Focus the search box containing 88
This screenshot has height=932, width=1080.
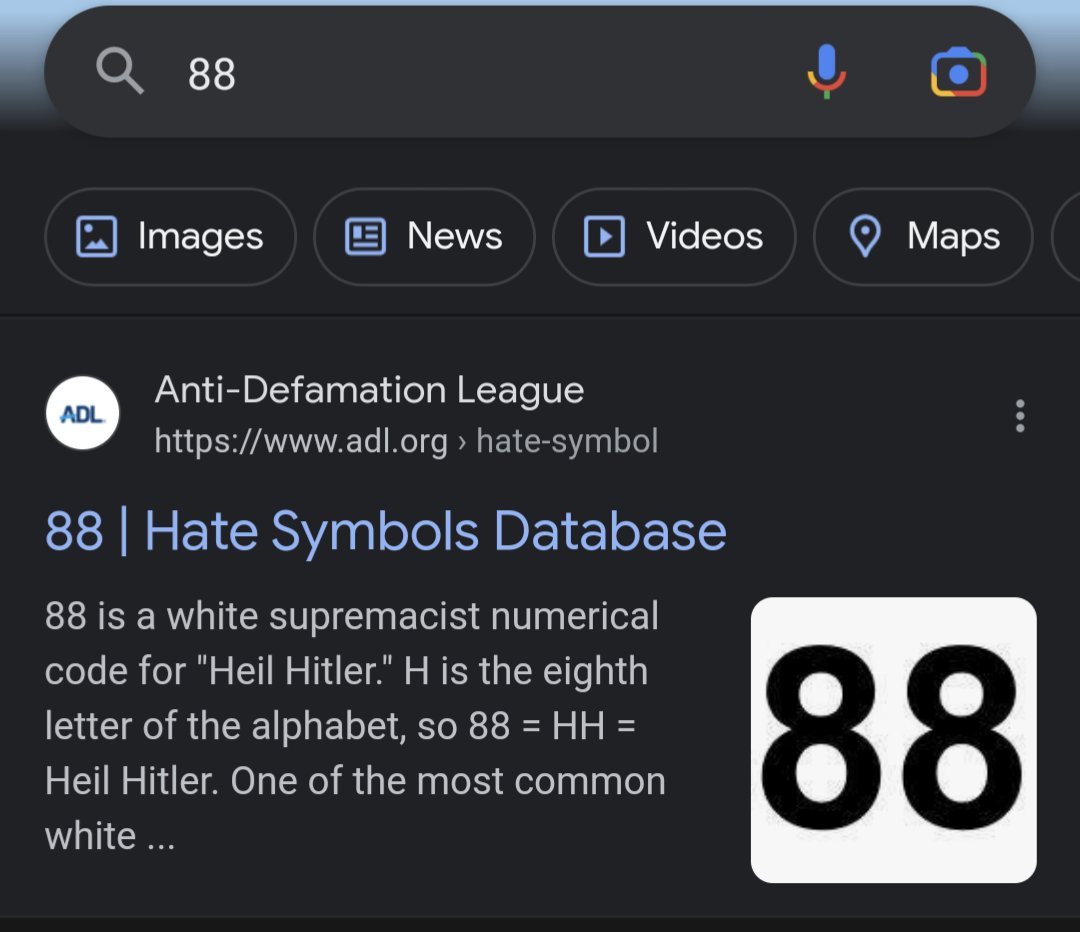tap(540, 72)
